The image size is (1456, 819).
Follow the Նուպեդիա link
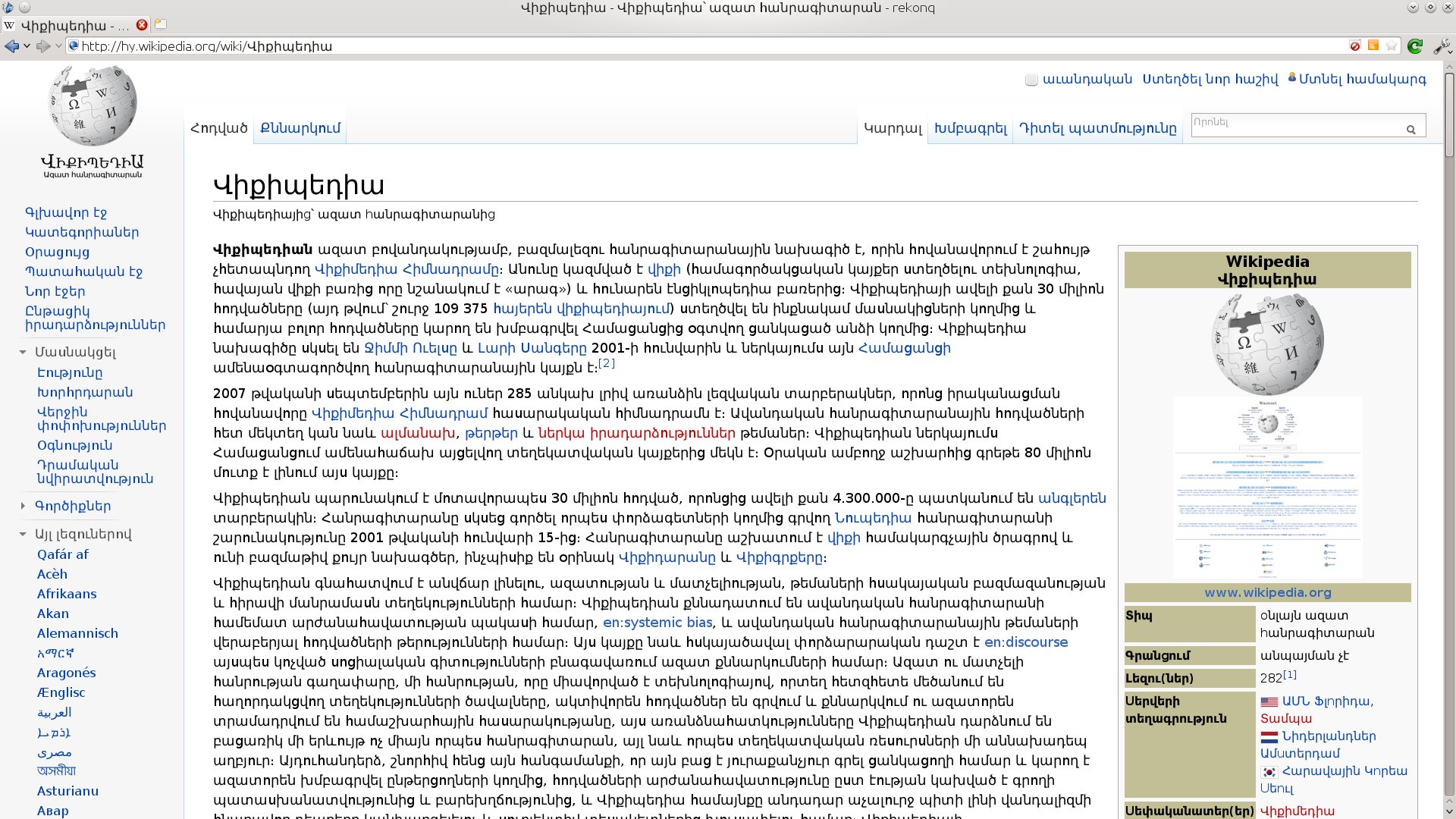(873, 518)
